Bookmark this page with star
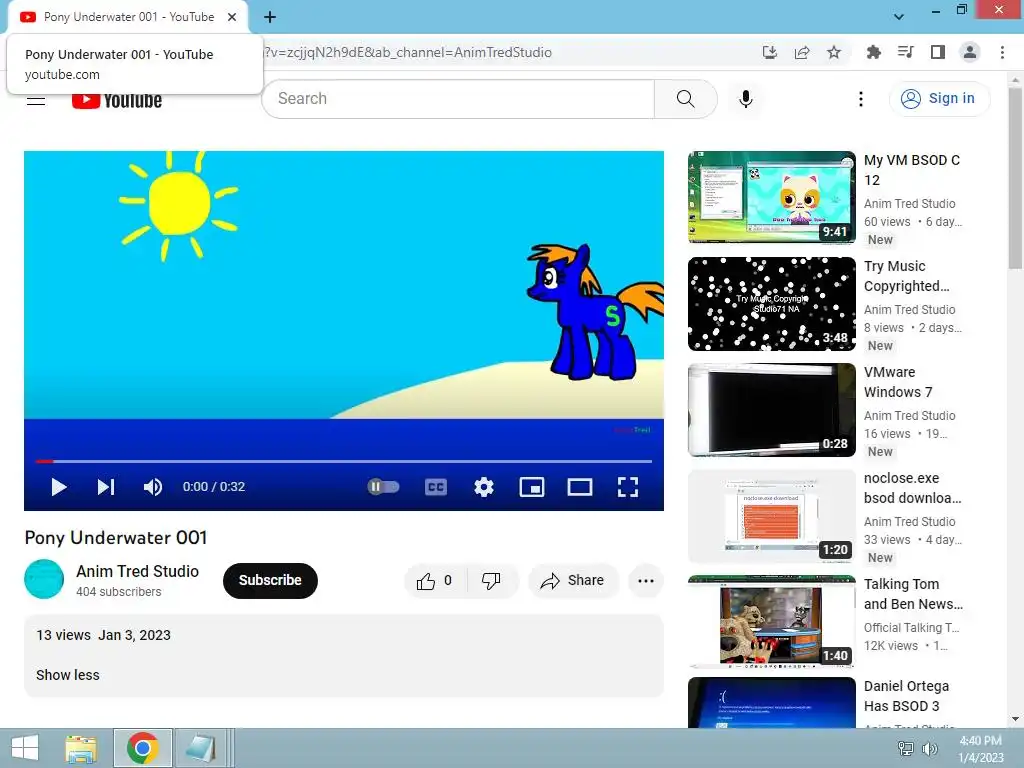 click(834, 52)
